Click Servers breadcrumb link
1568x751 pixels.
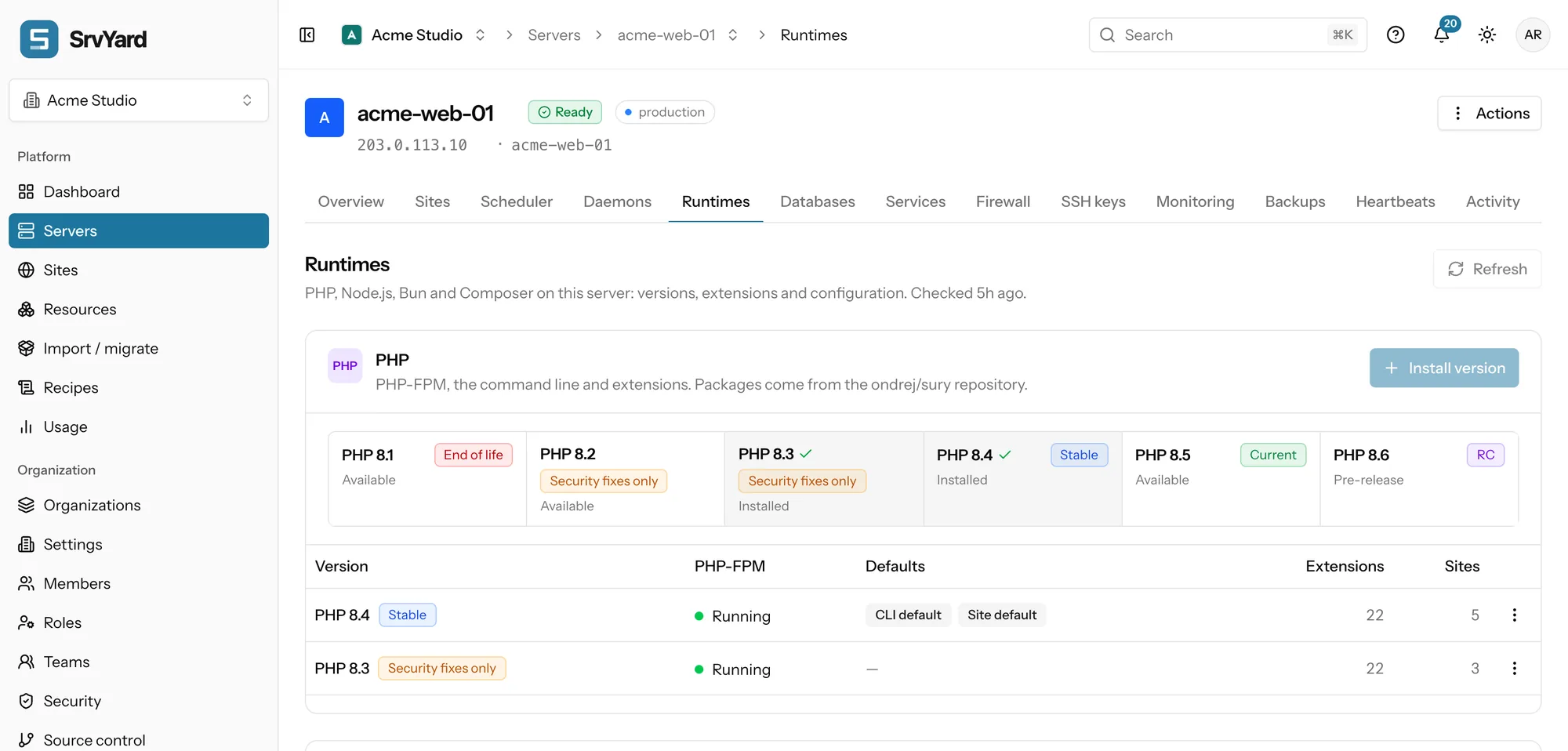[554, 35]
